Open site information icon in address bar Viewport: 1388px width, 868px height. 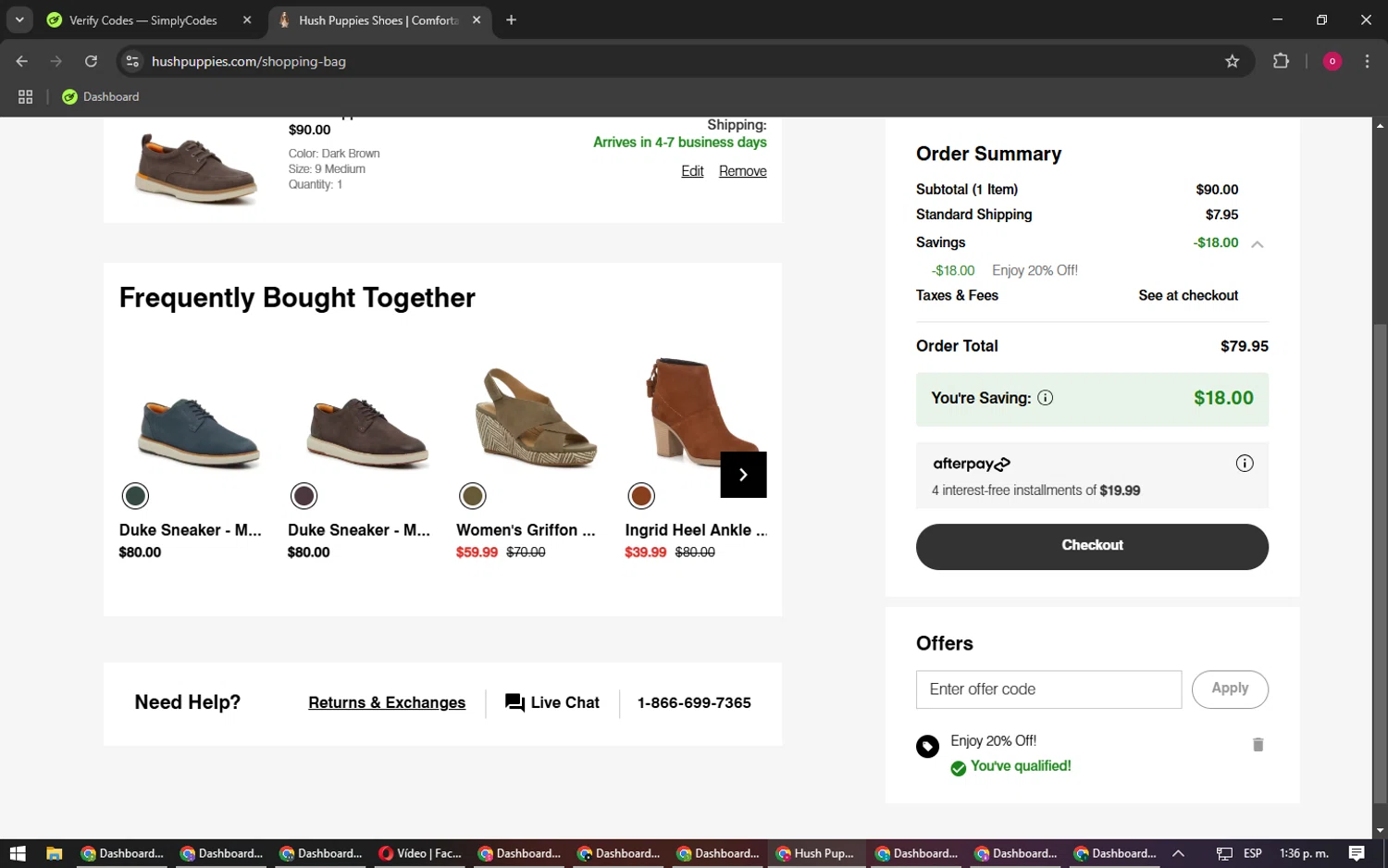132,61
